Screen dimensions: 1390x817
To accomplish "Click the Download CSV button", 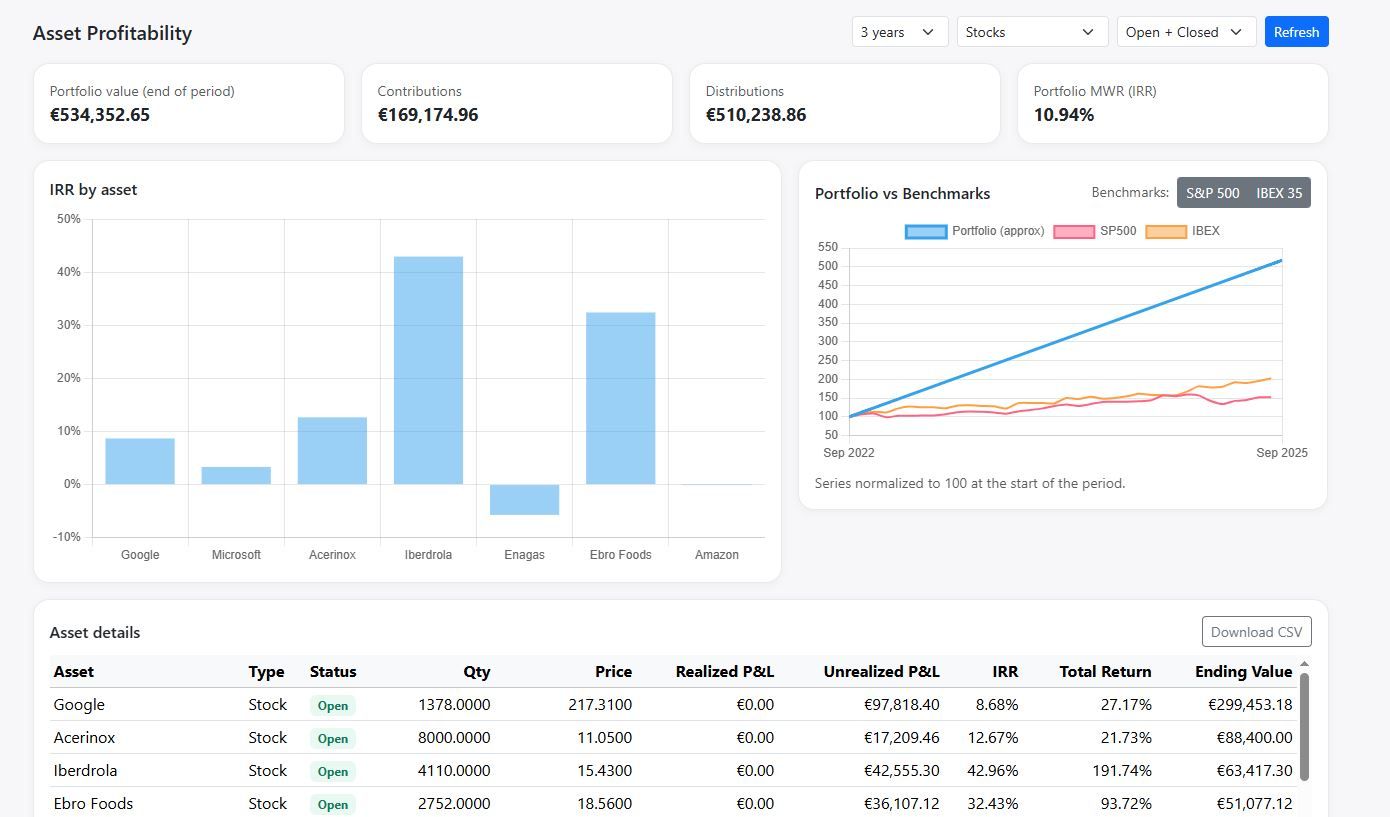I will click(1256, 631).
